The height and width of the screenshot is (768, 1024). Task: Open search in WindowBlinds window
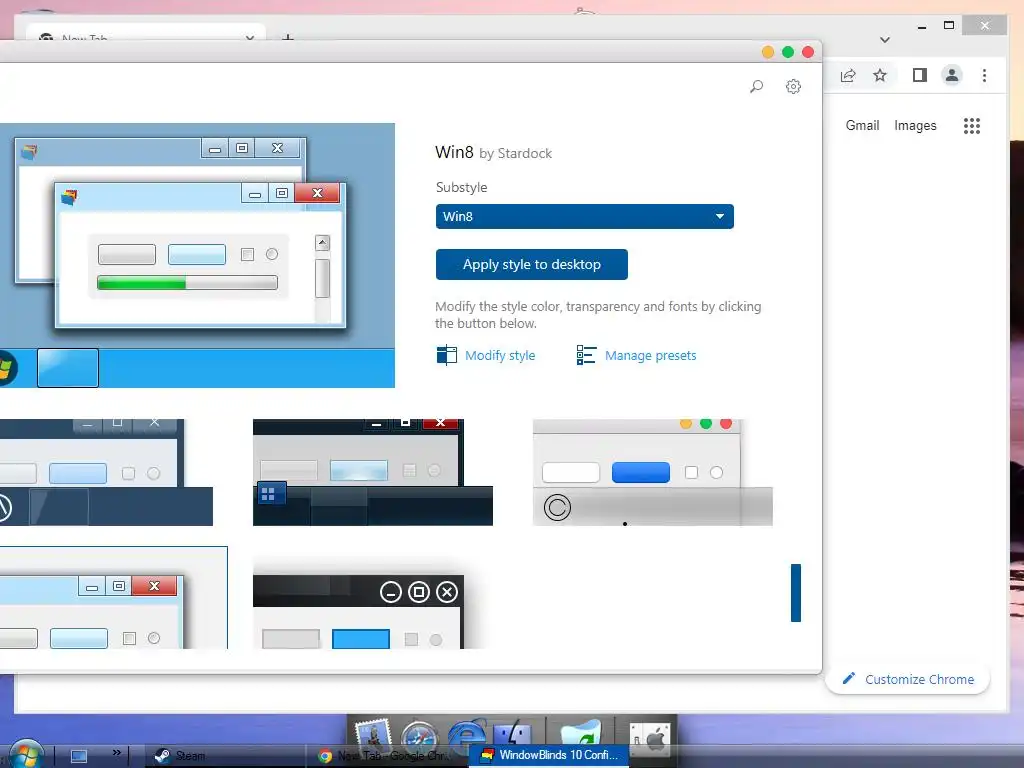pos(756,86)
